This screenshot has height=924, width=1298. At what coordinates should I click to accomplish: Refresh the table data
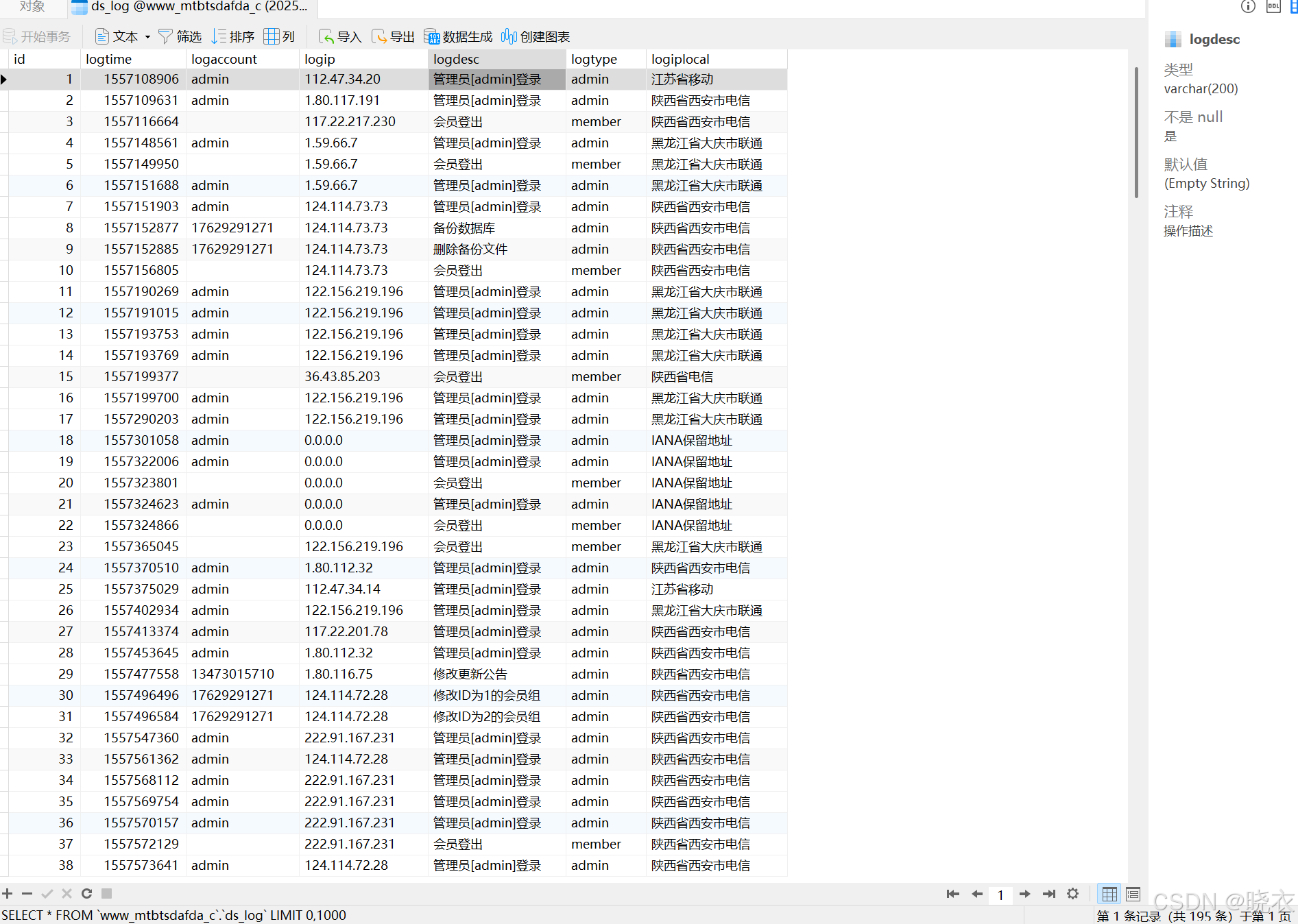pyautogui.click(x=86, y=893)
